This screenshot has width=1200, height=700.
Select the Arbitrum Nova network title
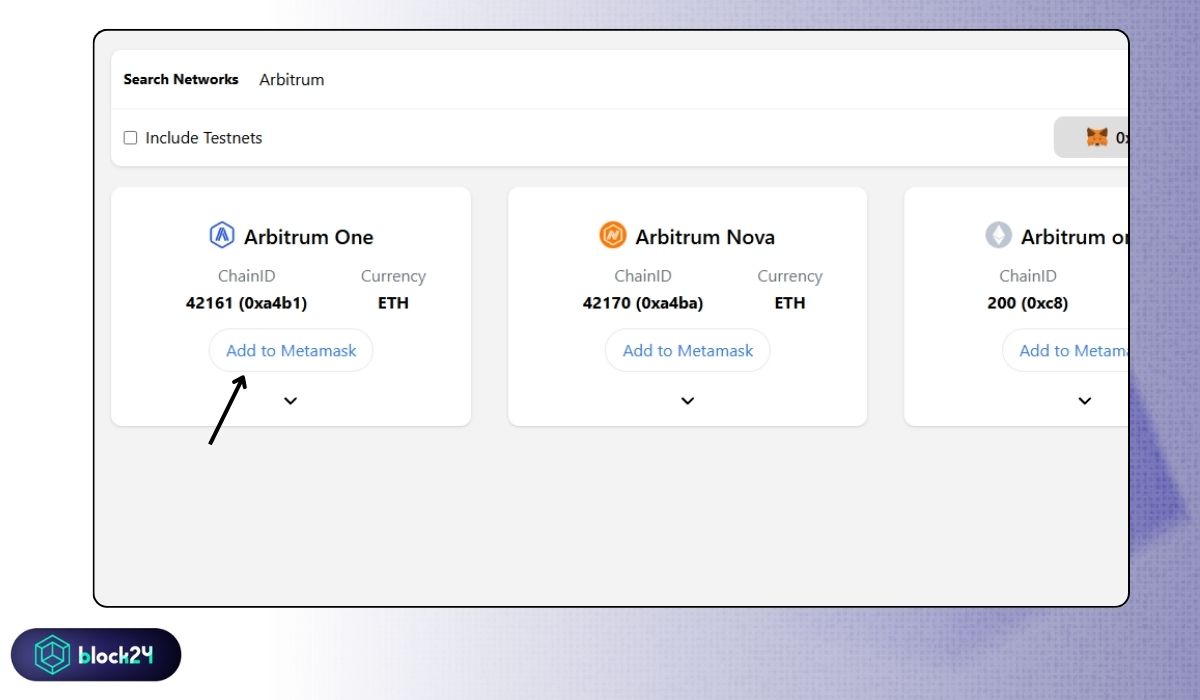(x=705, y=237)
